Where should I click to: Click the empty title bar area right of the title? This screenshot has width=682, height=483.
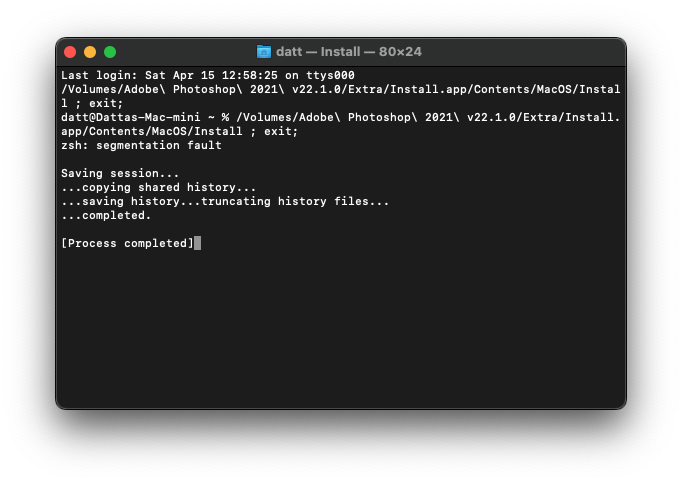point(530,52)
